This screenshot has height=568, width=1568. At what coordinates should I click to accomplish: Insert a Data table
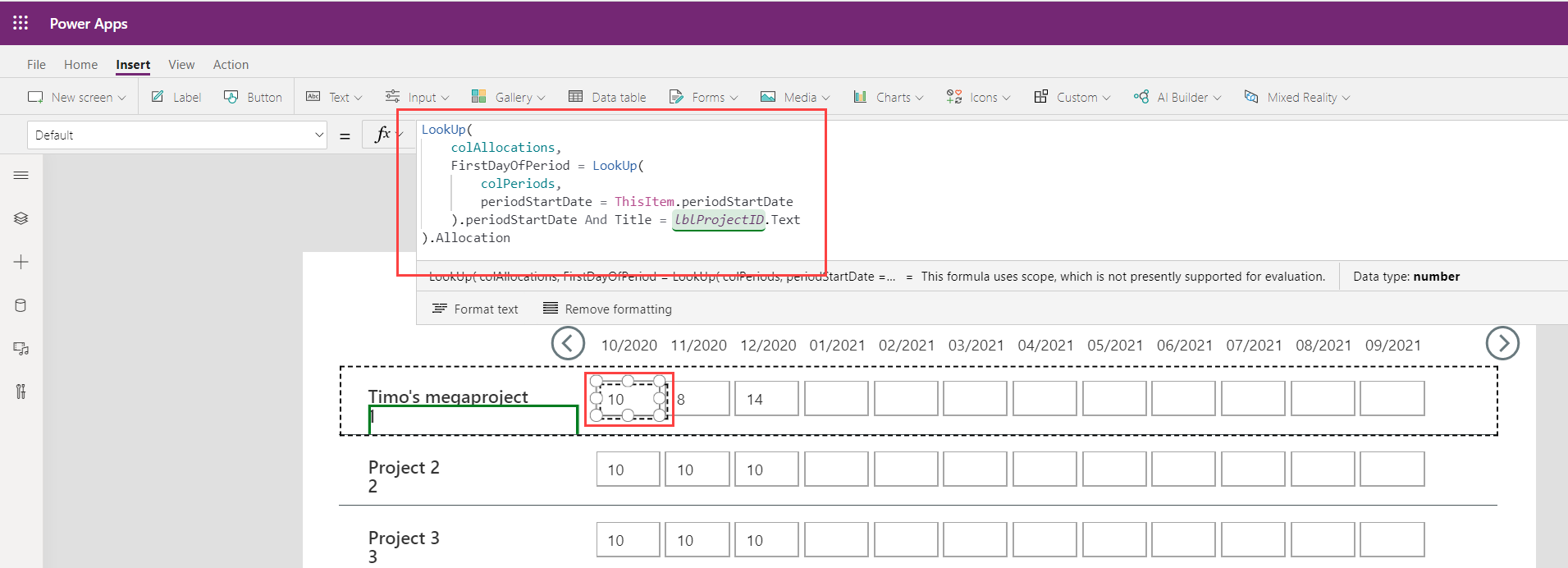pos(607,97)
